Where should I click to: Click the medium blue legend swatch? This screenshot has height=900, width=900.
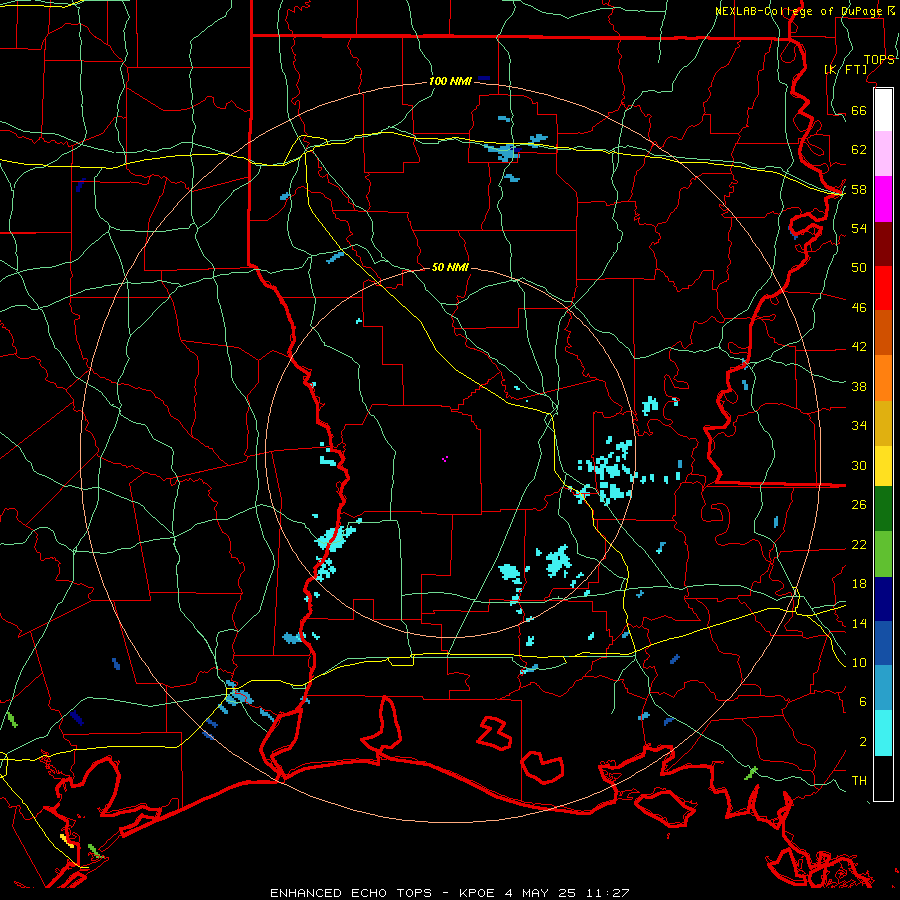pos(883,643)
